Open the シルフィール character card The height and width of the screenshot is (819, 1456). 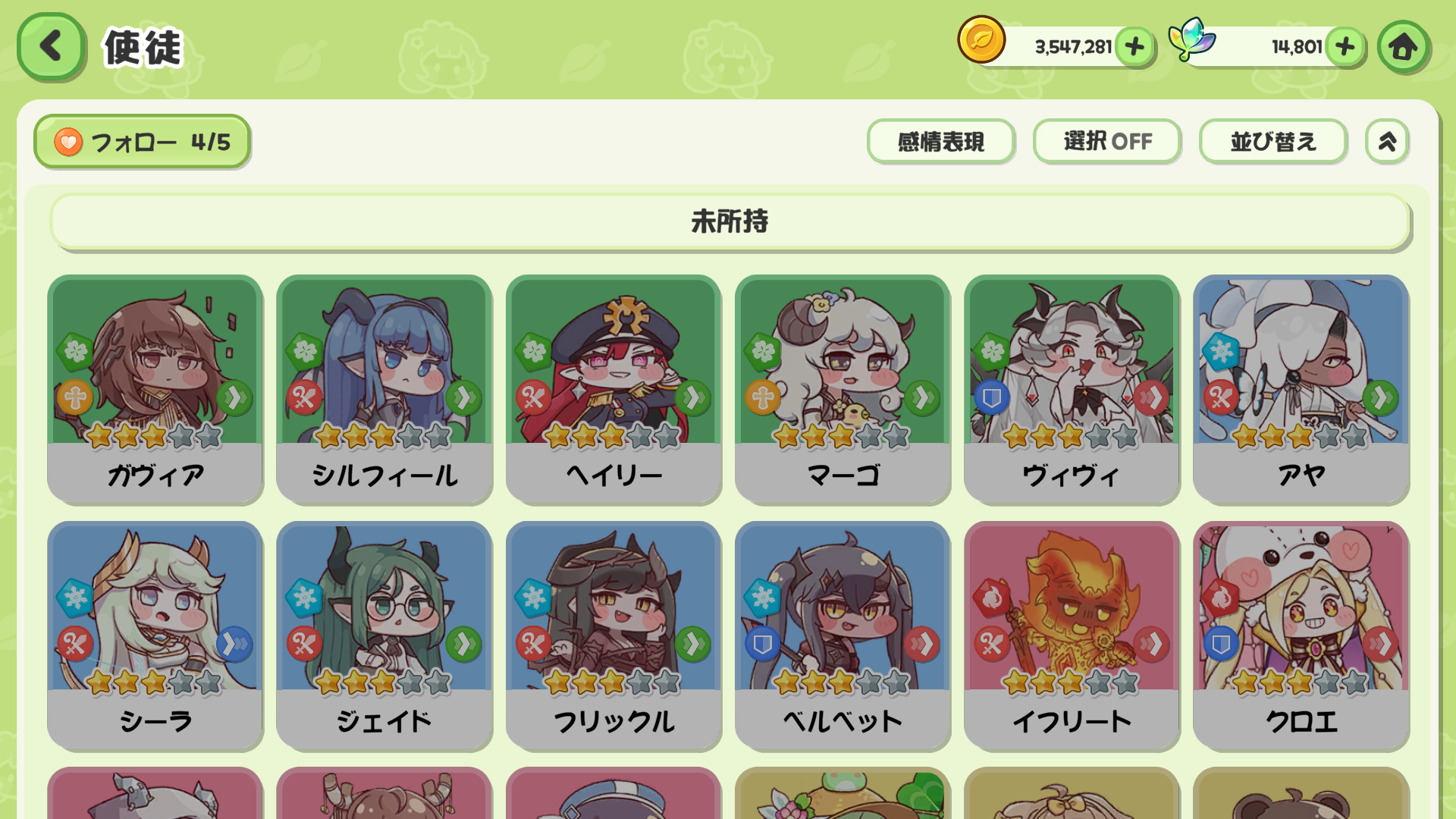[384, 389]
